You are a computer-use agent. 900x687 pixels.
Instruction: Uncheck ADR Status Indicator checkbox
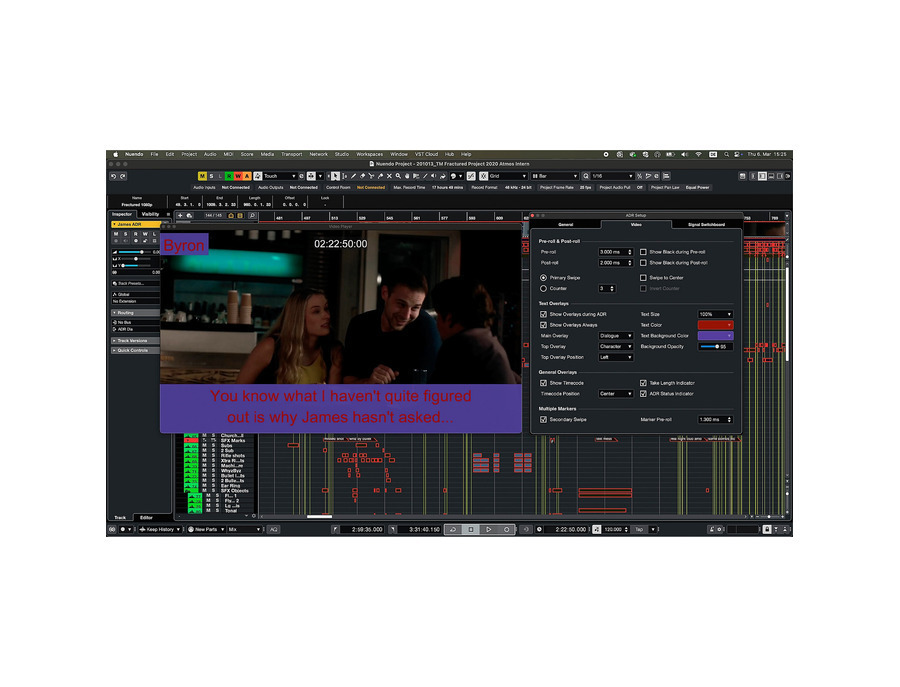(643, 394)
